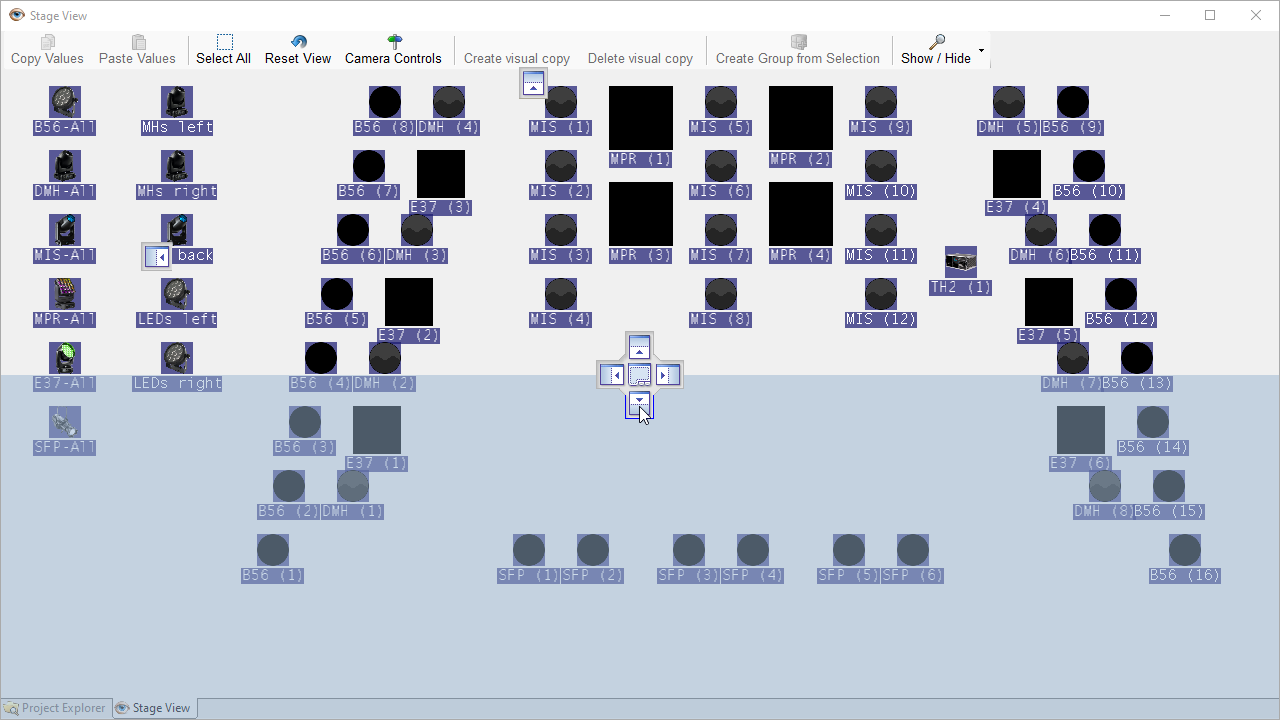1280x720 pixels.
Task: Click the E37-All group icon
Action: (65, 358)
